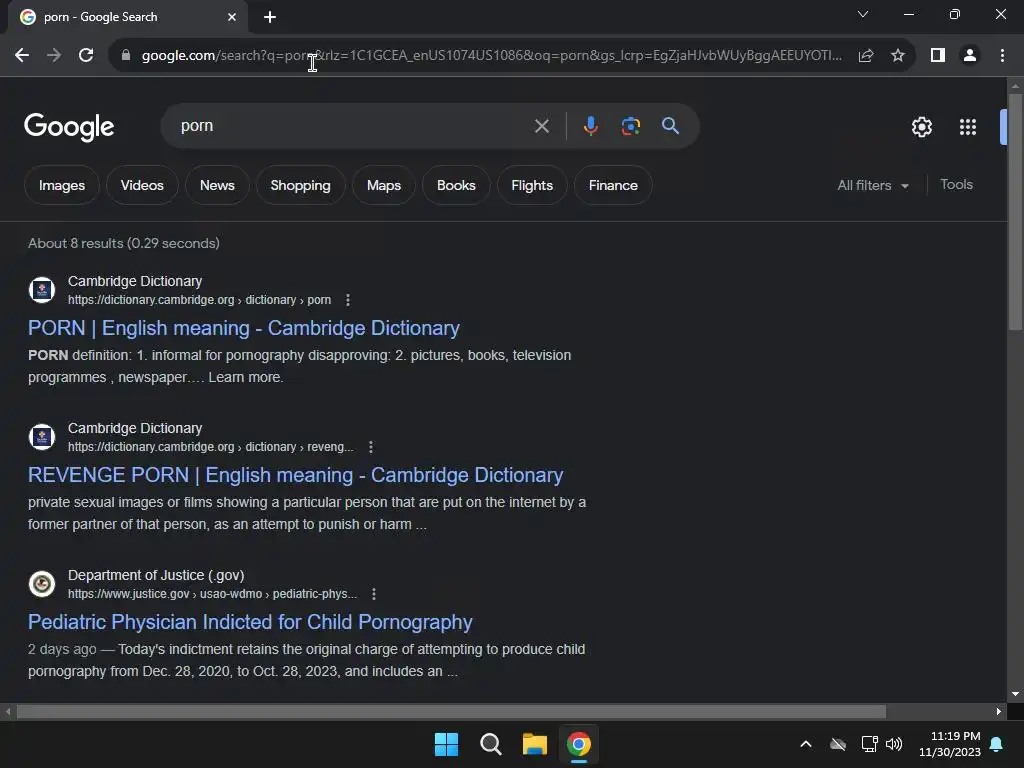Open more options for the first Cambridge result

347,300
